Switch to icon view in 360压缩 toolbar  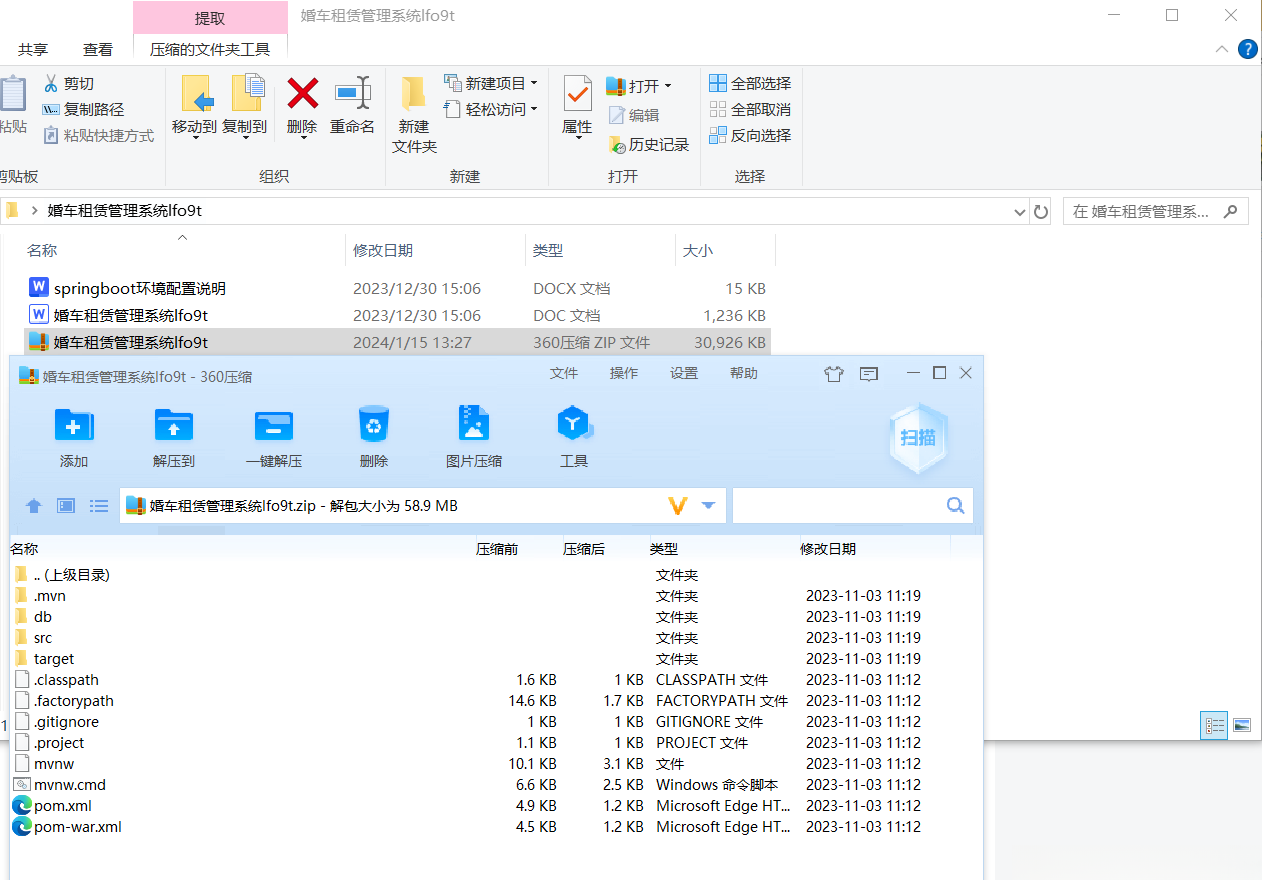(x=66, y=506)
